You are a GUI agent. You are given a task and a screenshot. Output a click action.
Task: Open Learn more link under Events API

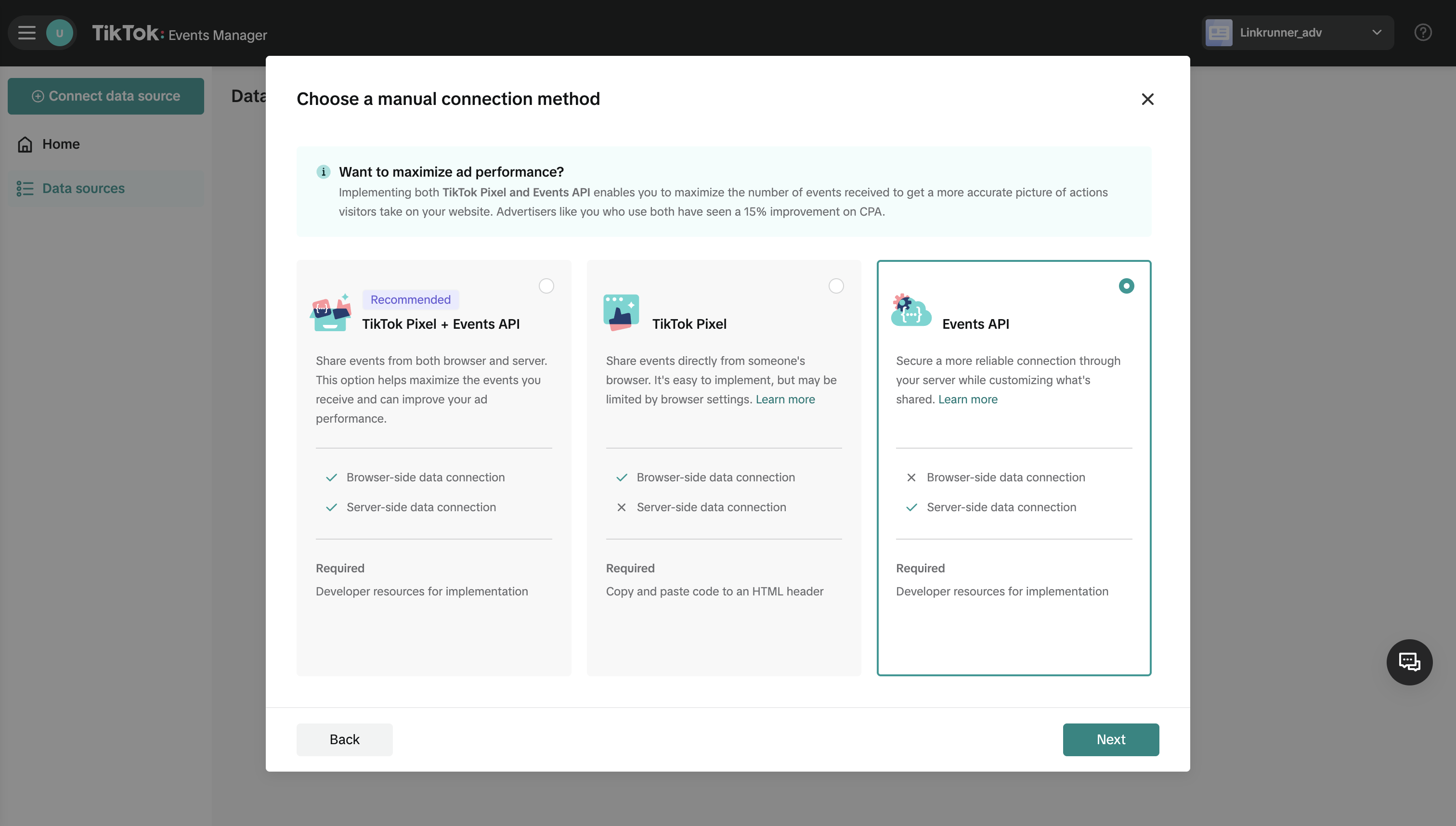968,400
